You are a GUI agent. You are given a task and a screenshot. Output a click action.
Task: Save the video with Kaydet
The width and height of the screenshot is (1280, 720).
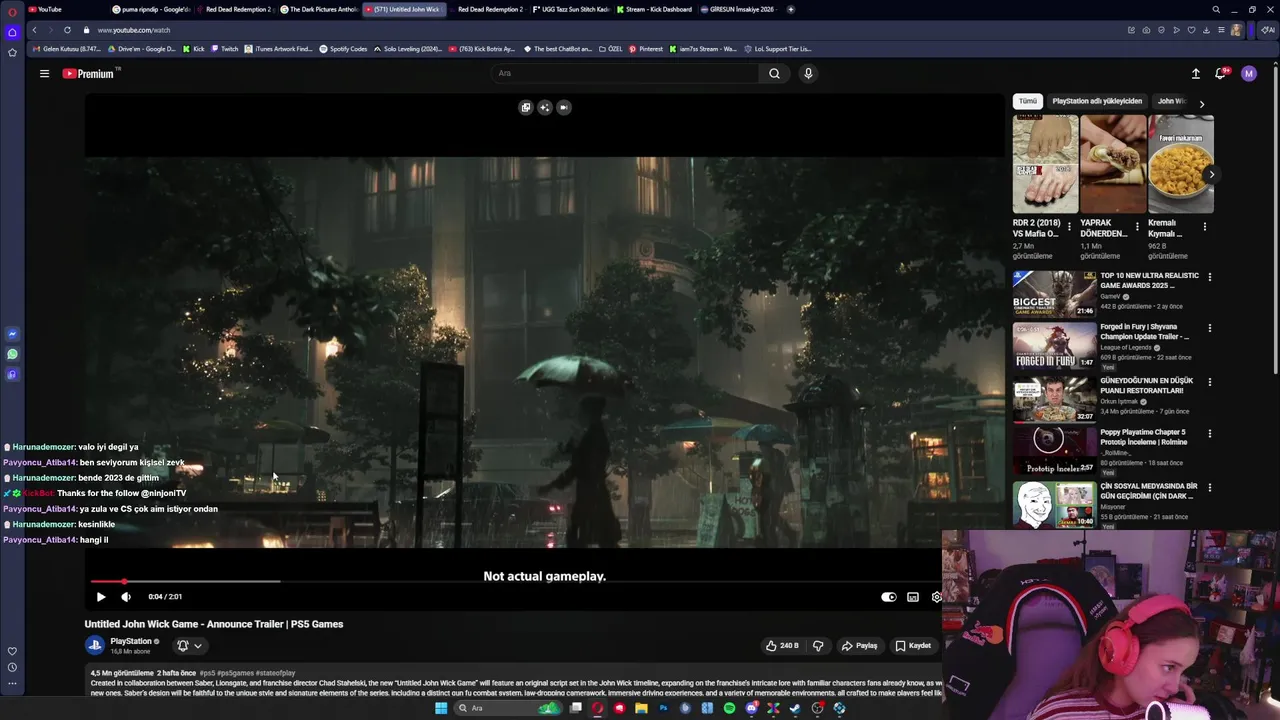912,646
